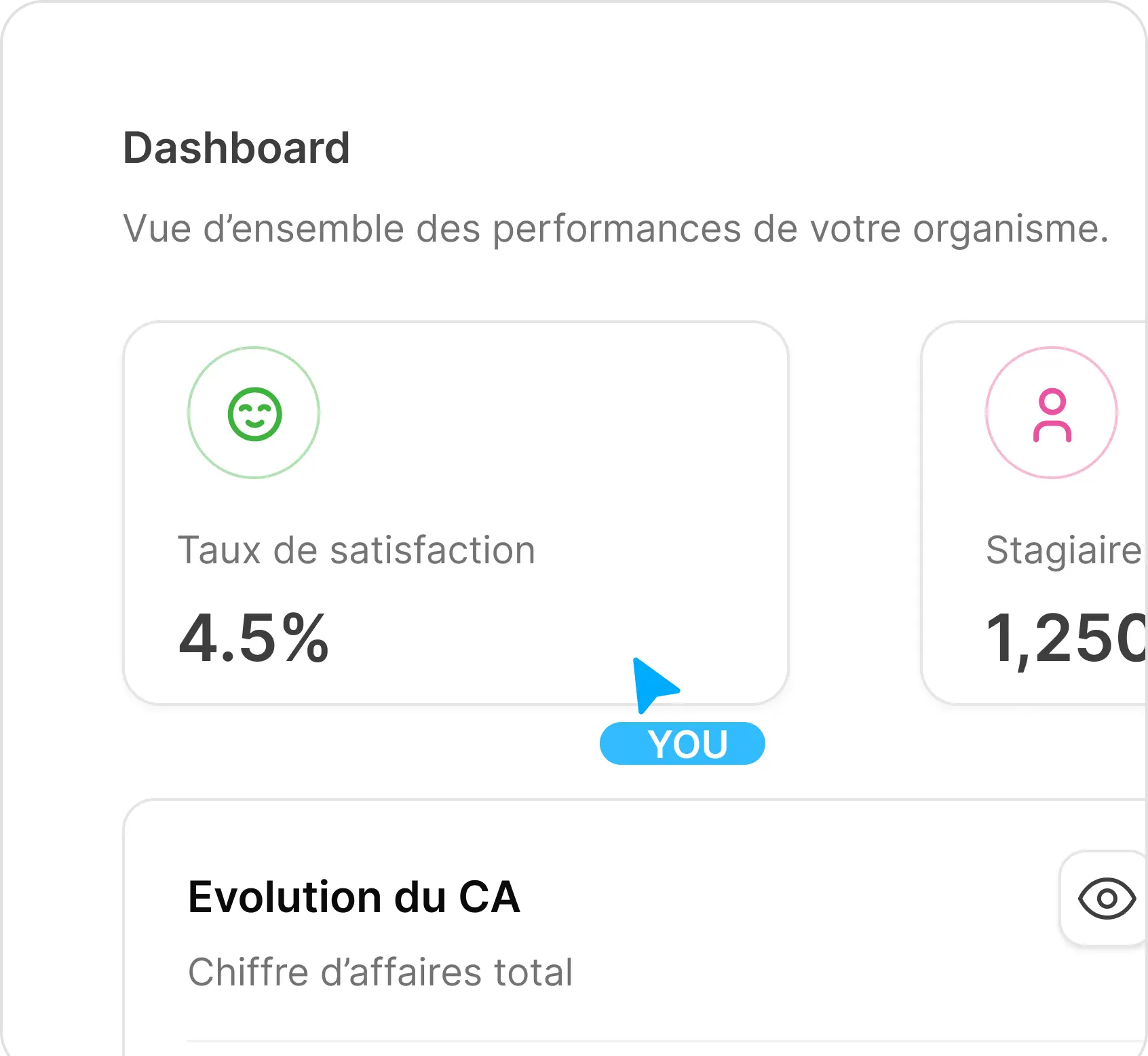Viewport: 1148px width, 1056px height.
Task: Select the Chiffre d'affaires total subtitle
Action: coord(380,973)
